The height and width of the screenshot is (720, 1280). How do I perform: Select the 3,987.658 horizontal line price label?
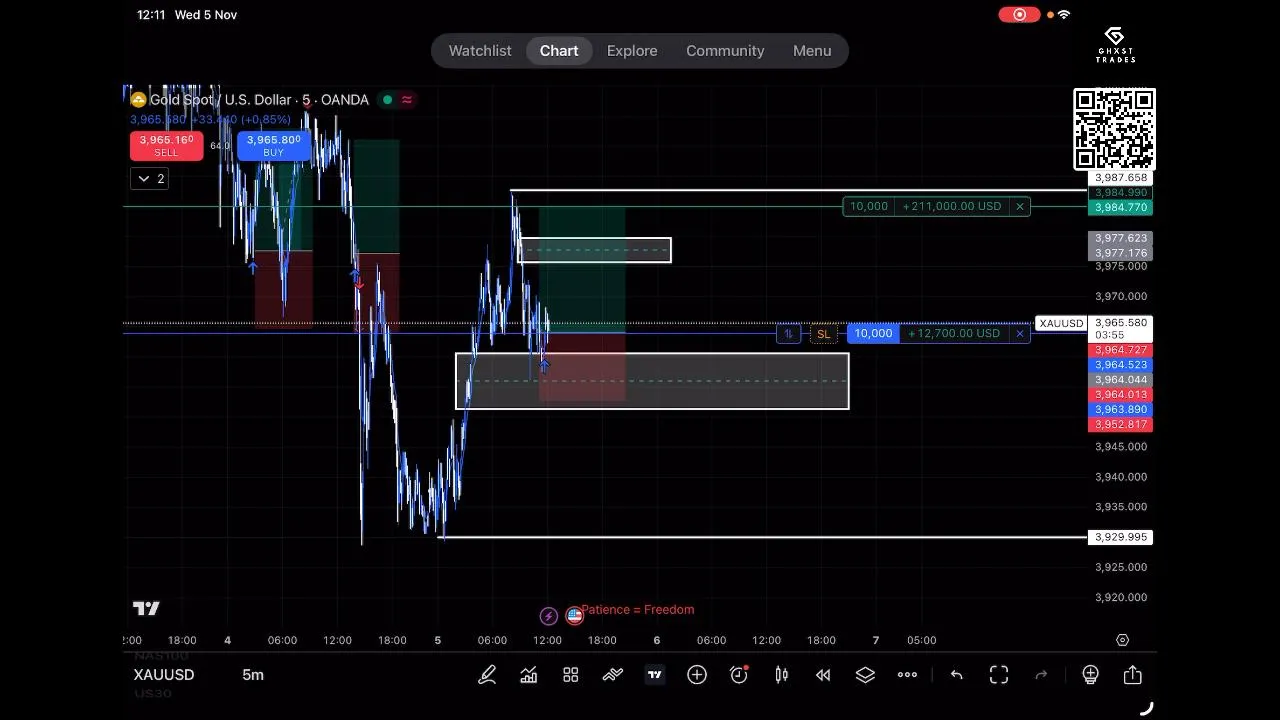[1122, 178]
